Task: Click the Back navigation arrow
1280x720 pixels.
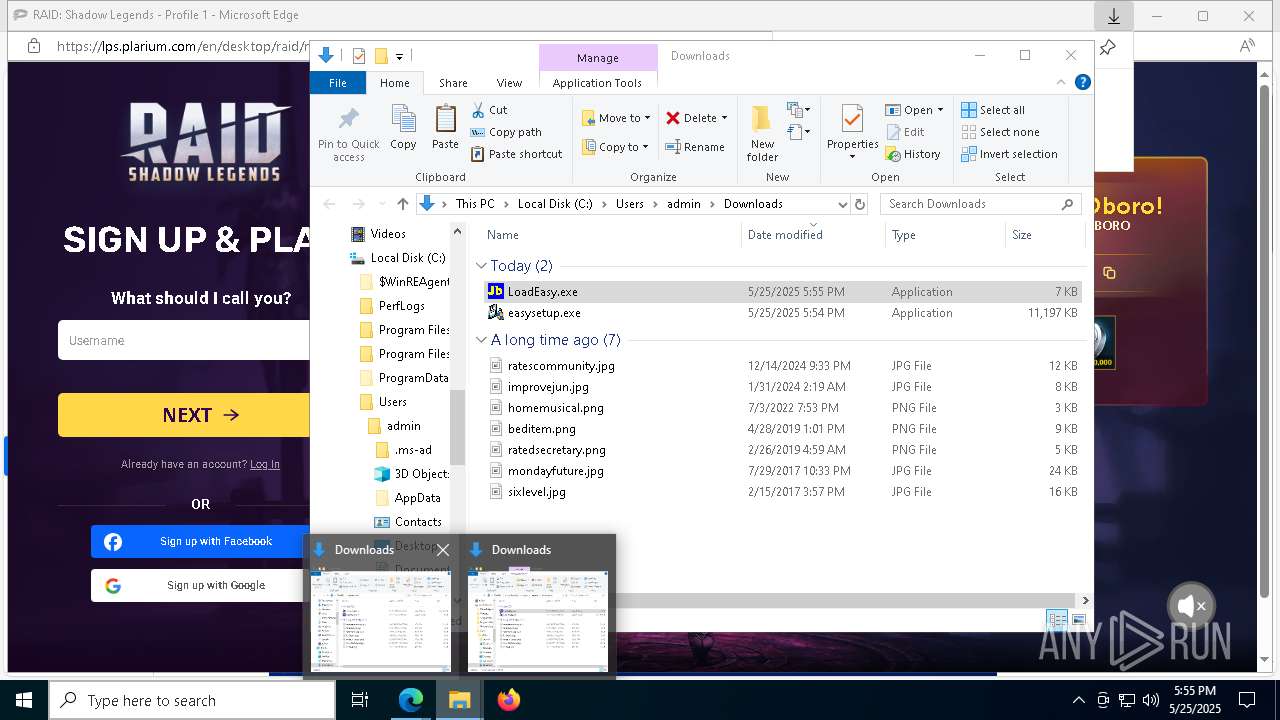Action: tap(329, 204)
